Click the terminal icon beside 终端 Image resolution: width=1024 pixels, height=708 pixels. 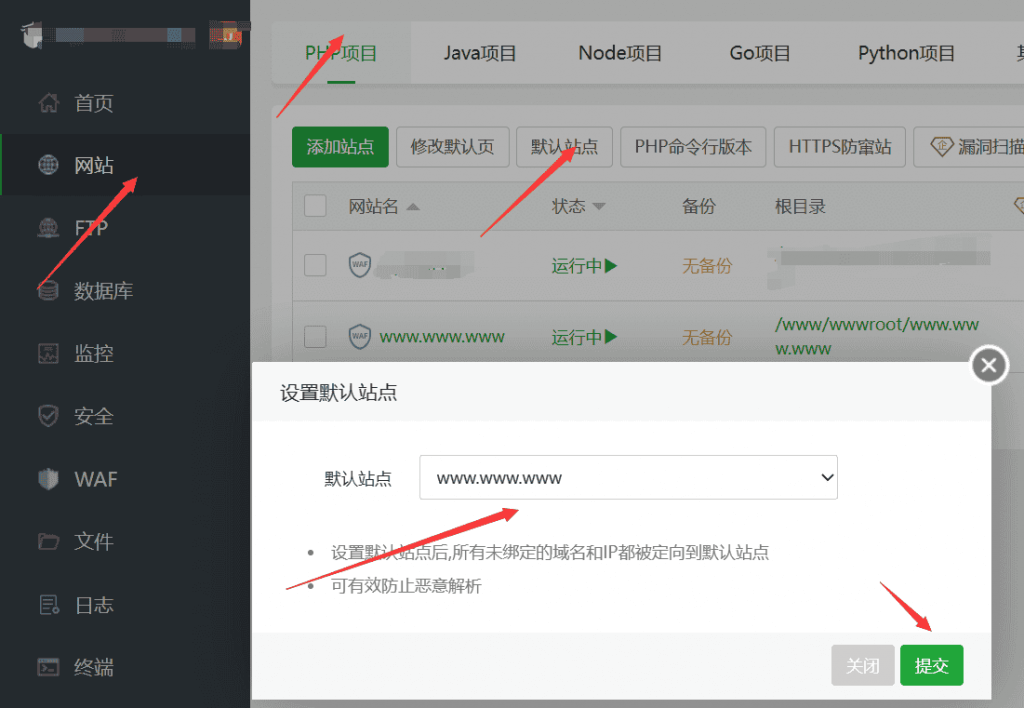point(48,667)
